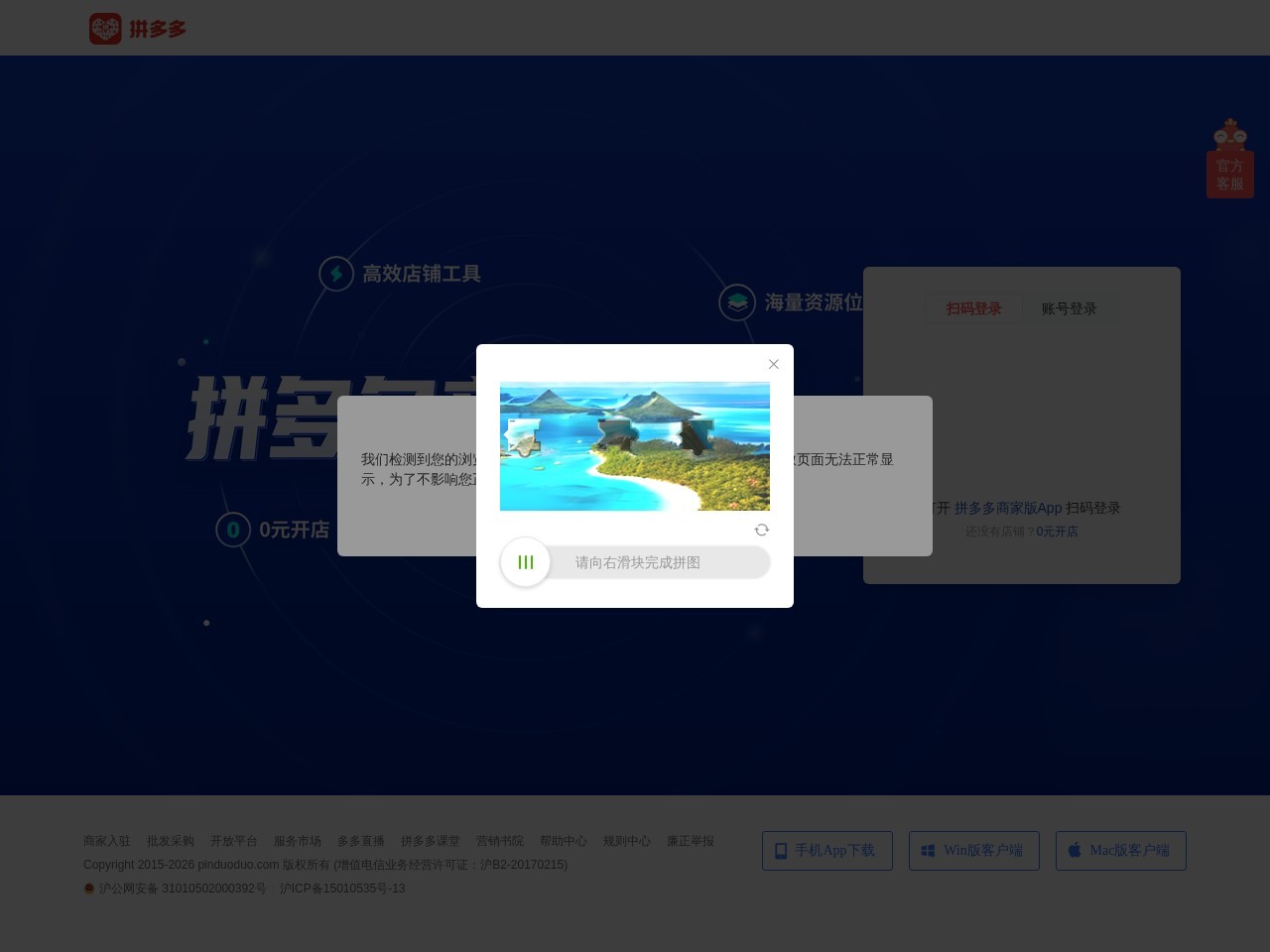Open the 官方客服 support widget
The width and height of the screenshot is (1270, 952).
[1230, 159]
